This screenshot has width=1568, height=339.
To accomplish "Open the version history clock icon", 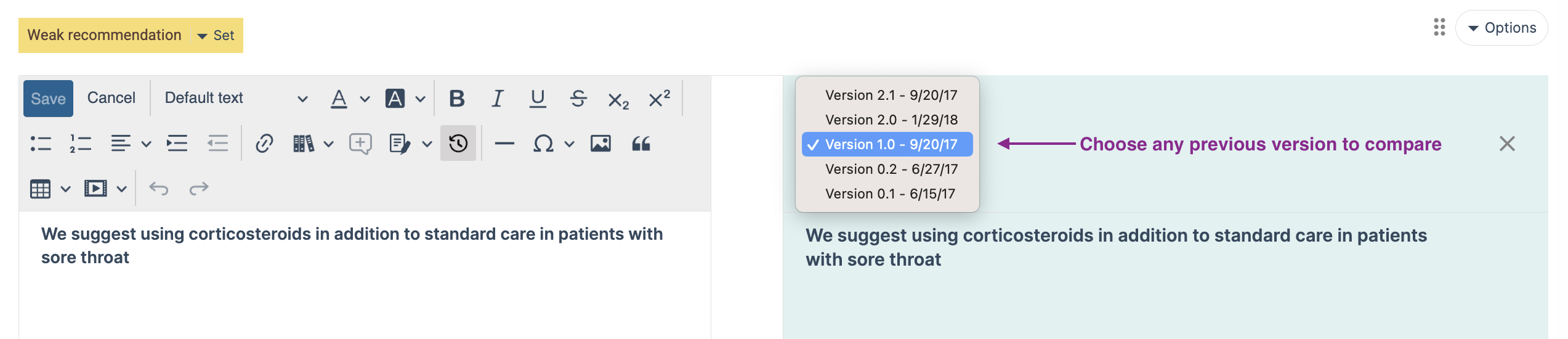I will [x=458, y=144].
